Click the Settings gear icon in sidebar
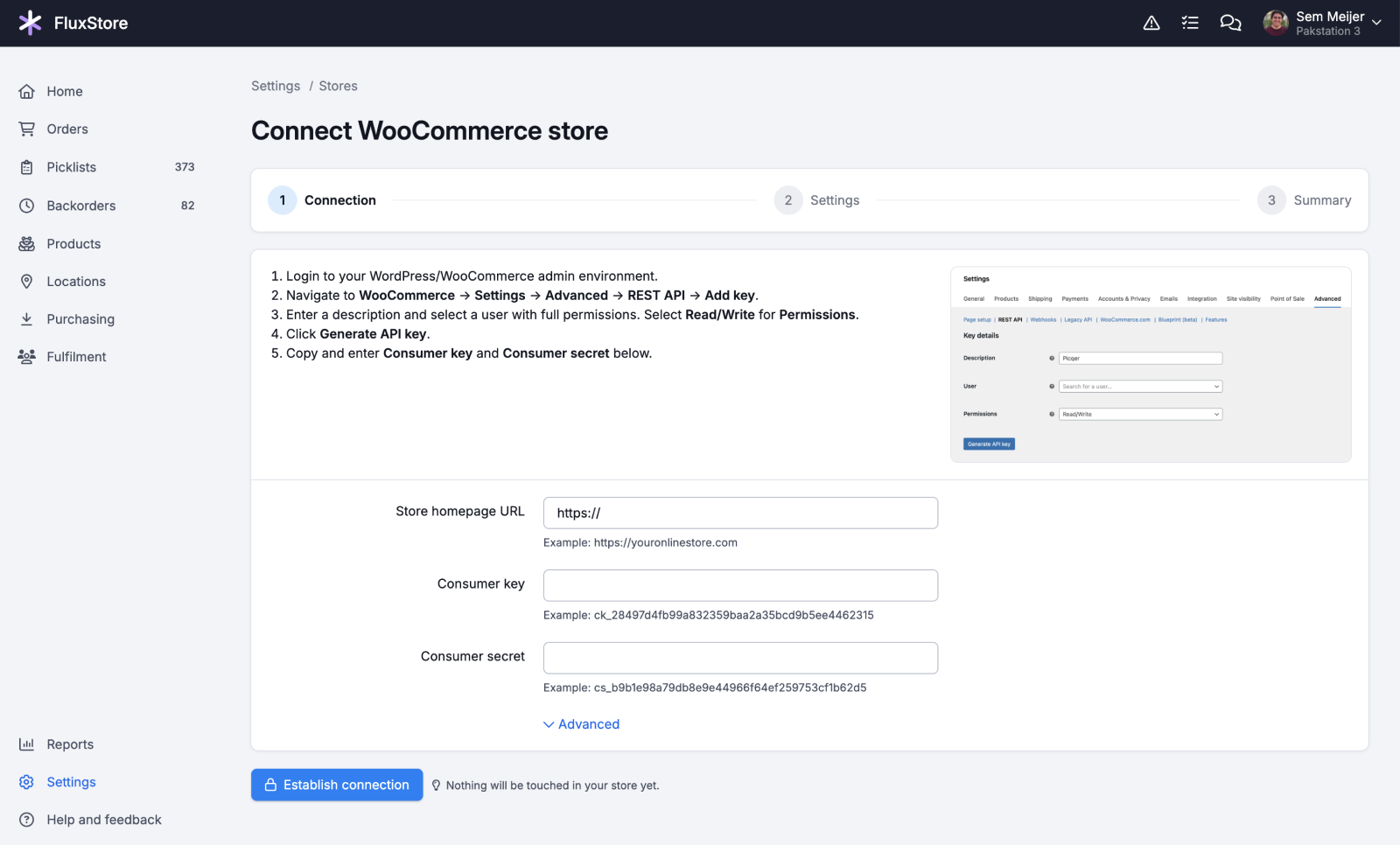The height and width of the screenshot is (845, 1400). point(27,782)
